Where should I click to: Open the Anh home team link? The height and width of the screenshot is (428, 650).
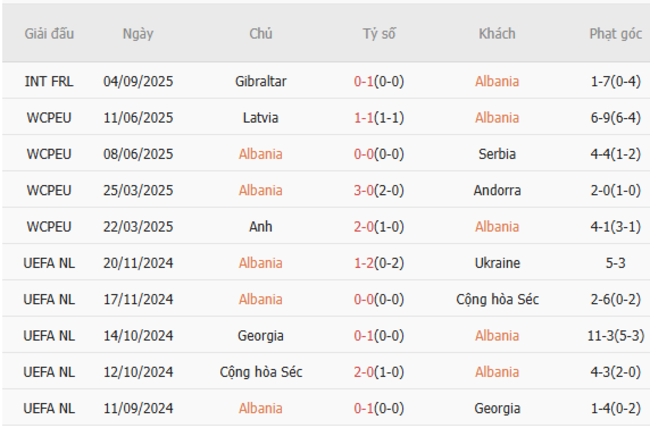pyautogui.click(x=261, y=226)
